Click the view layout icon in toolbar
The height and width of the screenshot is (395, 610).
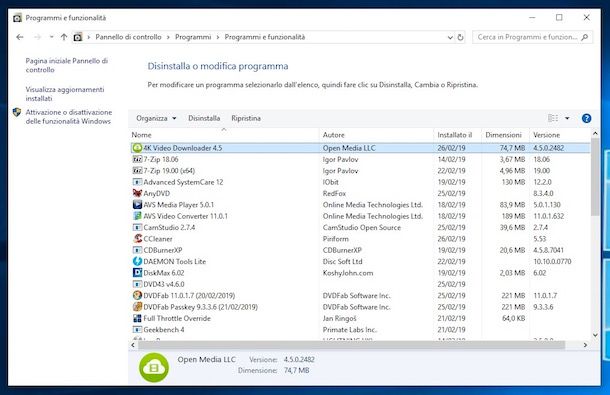[x=552, y=118]
